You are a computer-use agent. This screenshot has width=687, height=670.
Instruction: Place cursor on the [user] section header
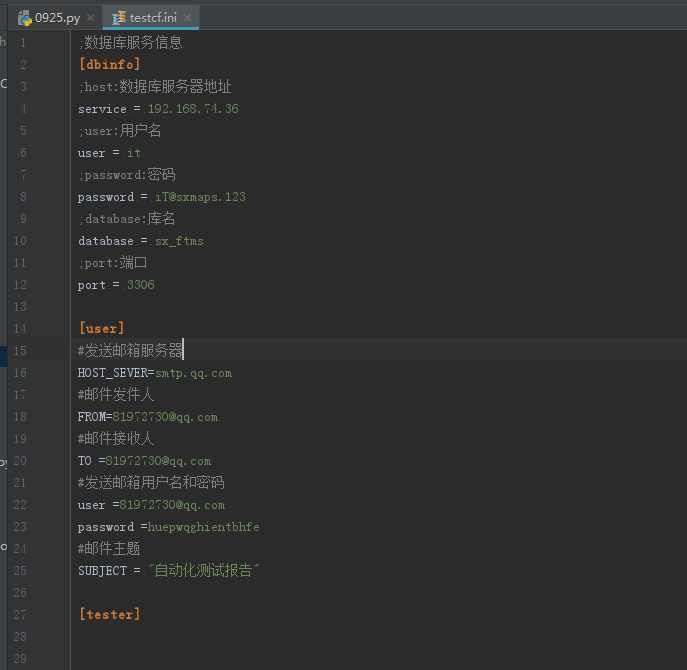tap(101, 329)
